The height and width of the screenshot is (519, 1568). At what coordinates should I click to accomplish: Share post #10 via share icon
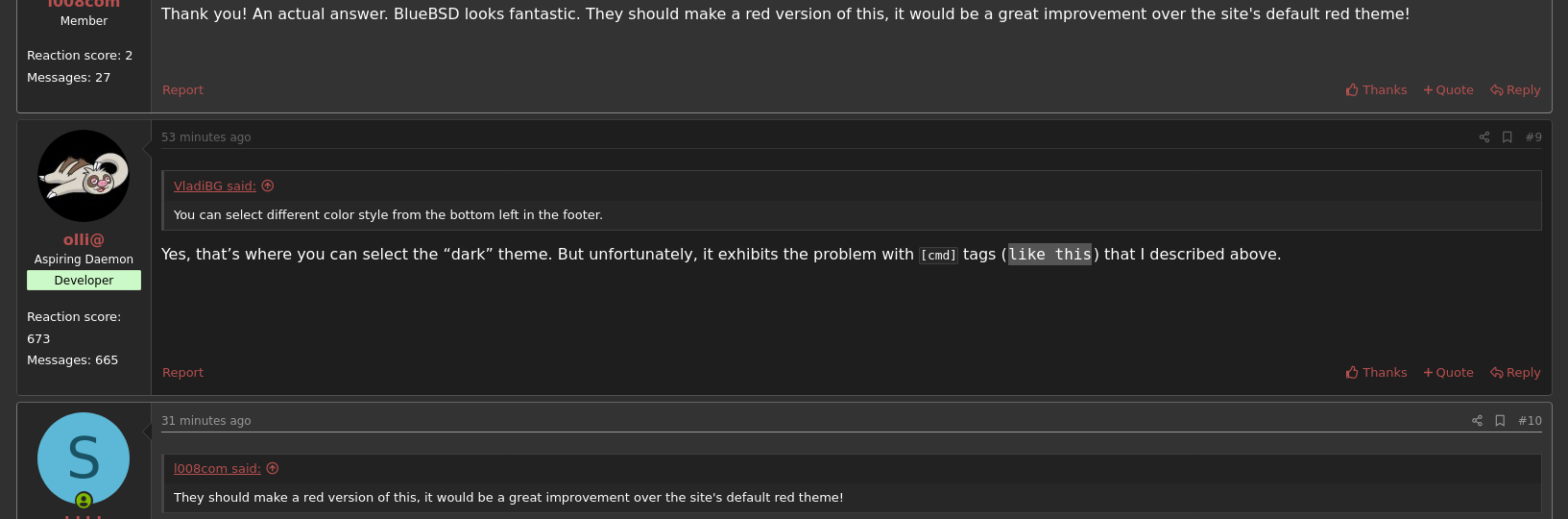1478,421
